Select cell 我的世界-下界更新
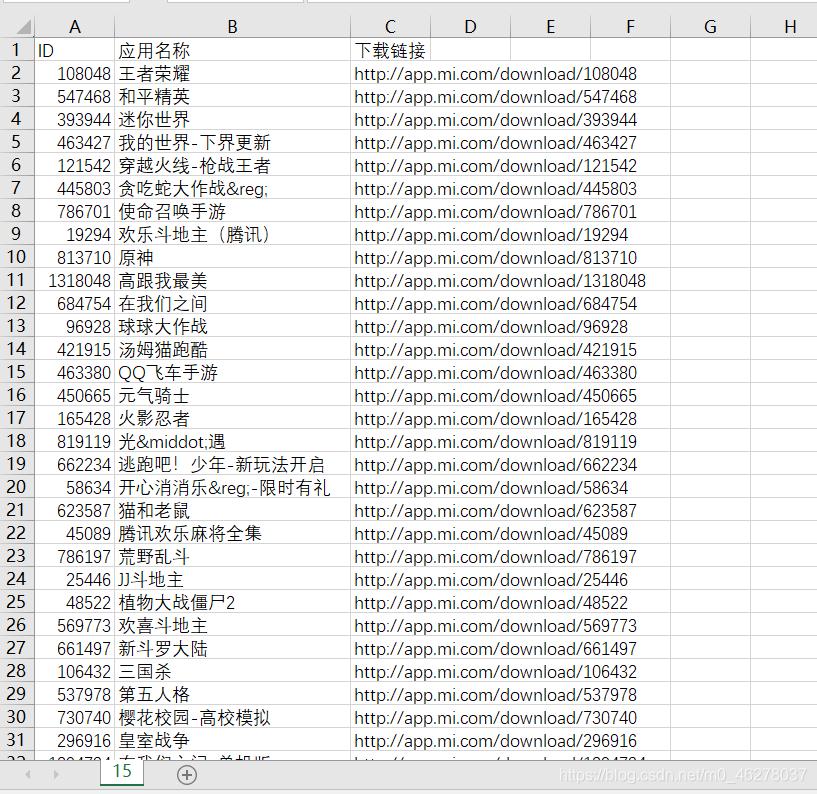 232,142
